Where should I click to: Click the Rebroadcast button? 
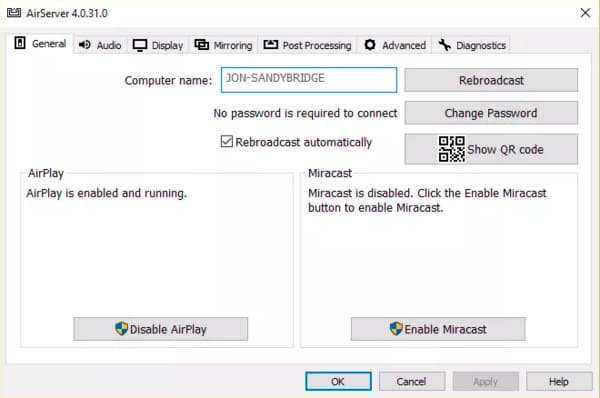(x=491, y=80)
